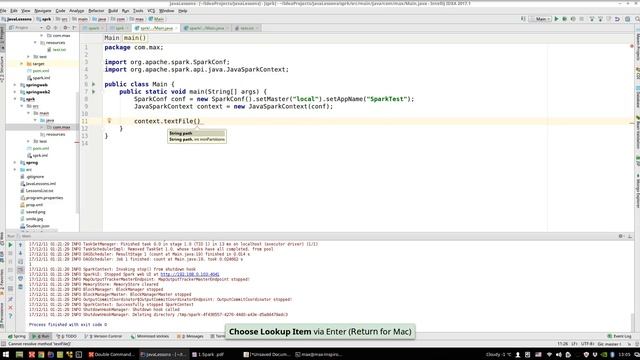Click the Spark web UI URL in console
Viewport: 640px width, 360px height.
point(190,274)
